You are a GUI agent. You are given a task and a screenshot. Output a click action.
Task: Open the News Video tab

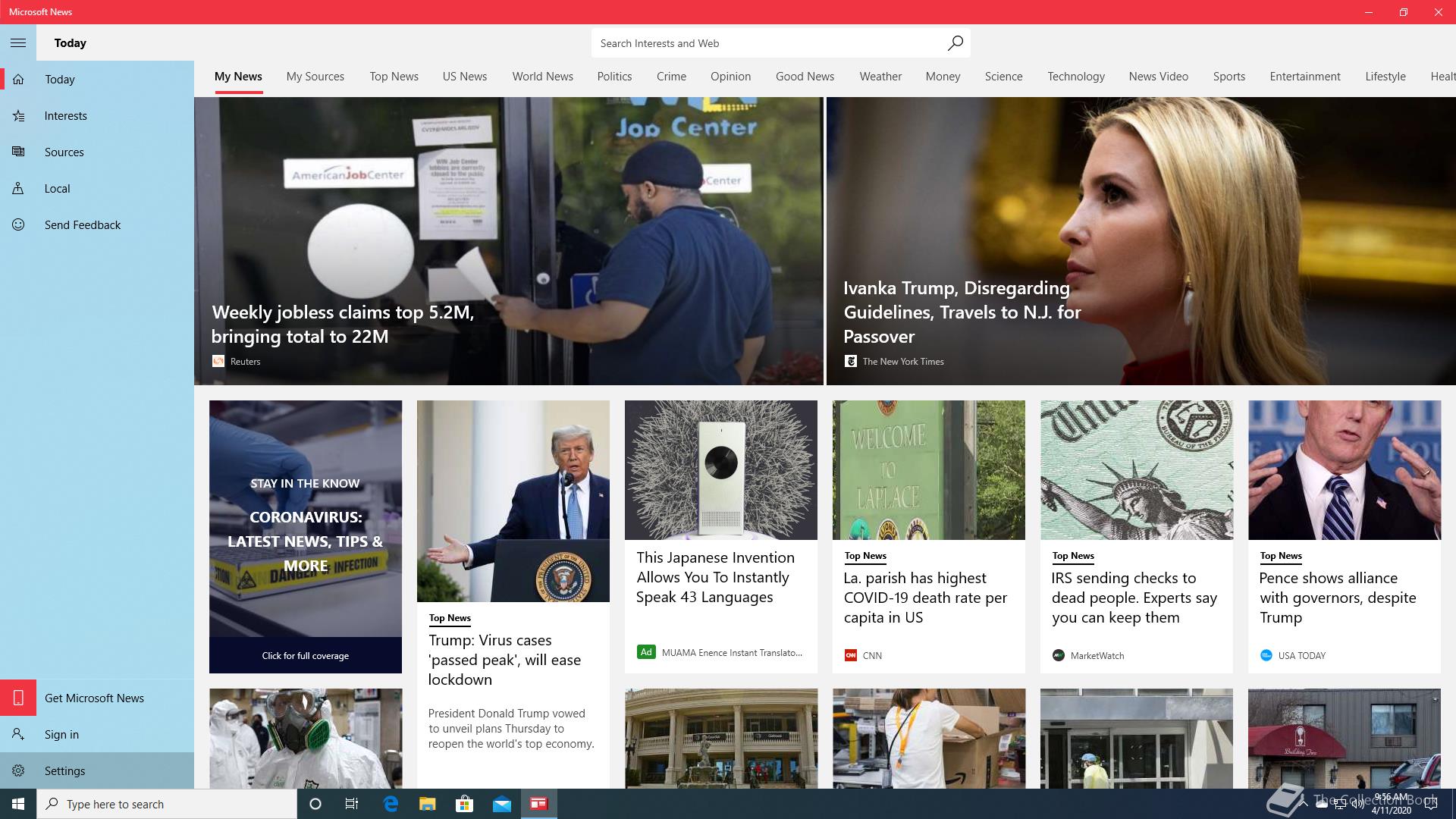click(x=1159, y=77)
